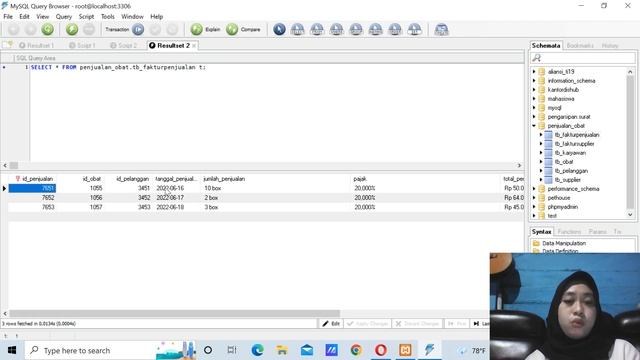Image resolution: width=640 pixels, height=360 pixels.
Task: Switch to the Bookmarks tab
Action: click(580, 45)
